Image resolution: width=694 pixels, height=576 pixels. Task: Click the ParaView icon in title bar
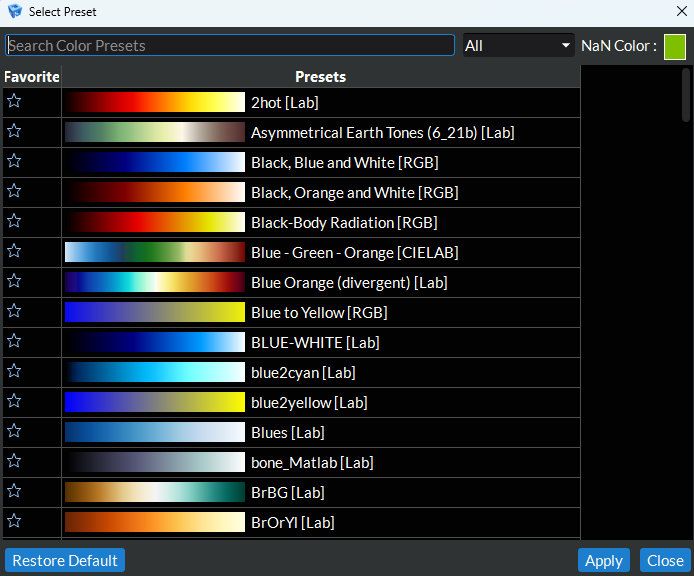click(15, 11)
